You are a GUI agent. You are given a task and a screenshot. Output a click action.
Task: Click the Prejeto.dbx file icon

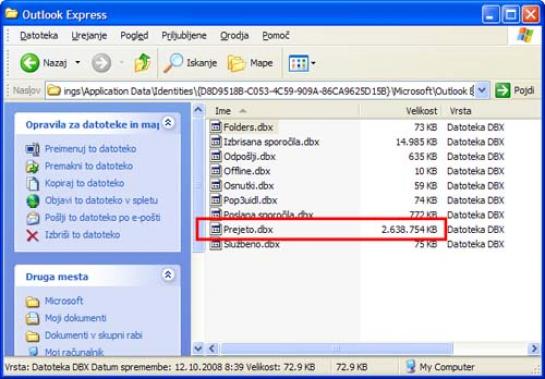click(215, 229)
